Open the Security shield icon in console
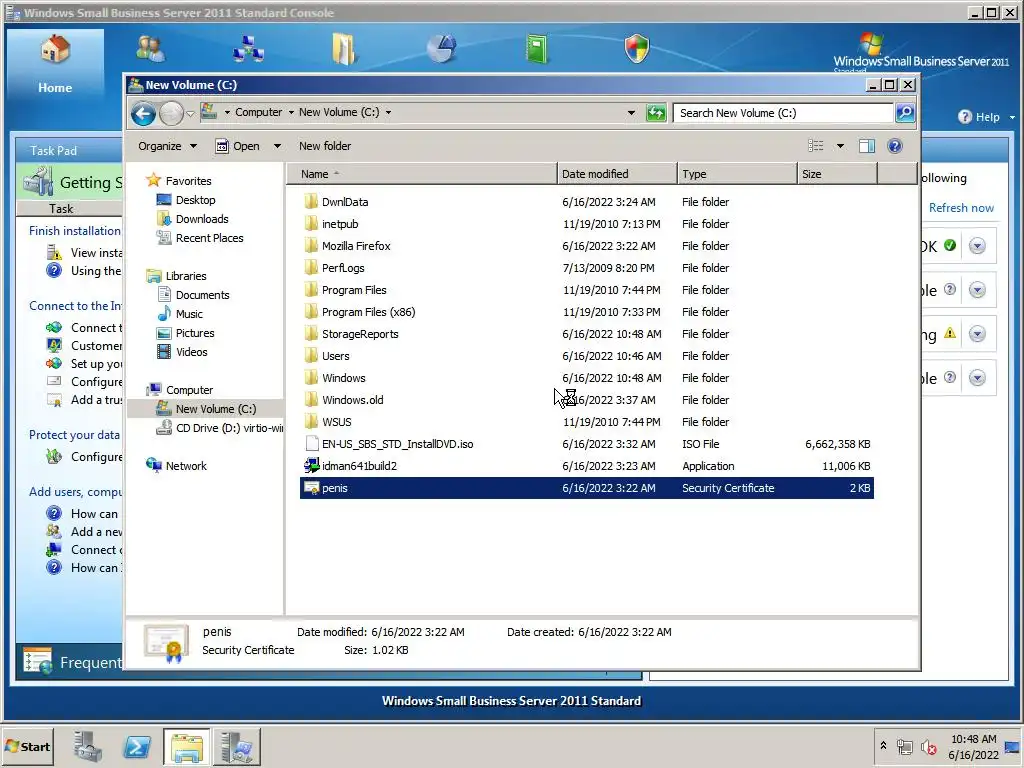Screen dimensions: 1024x768 pos(637,48)
